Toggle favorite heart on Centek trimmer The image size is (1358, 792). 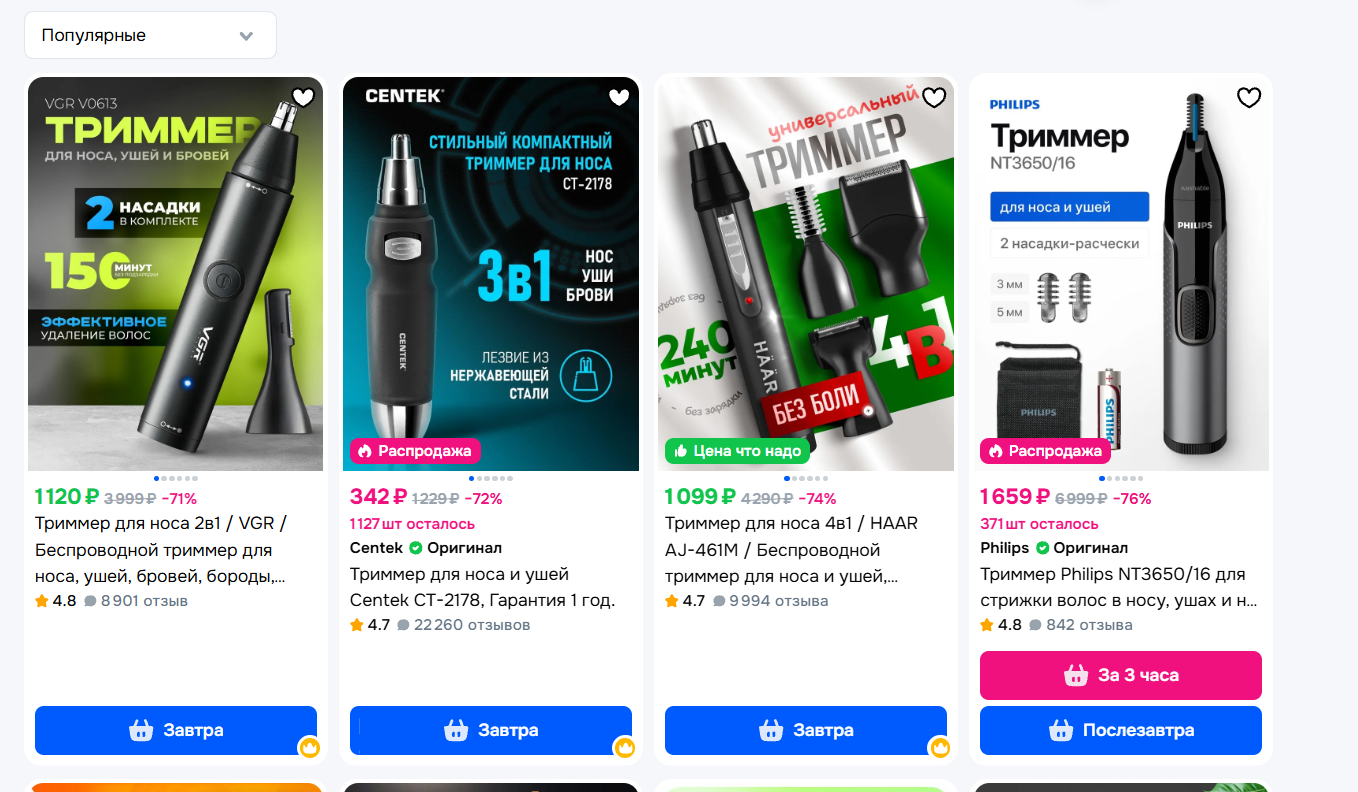619,97
